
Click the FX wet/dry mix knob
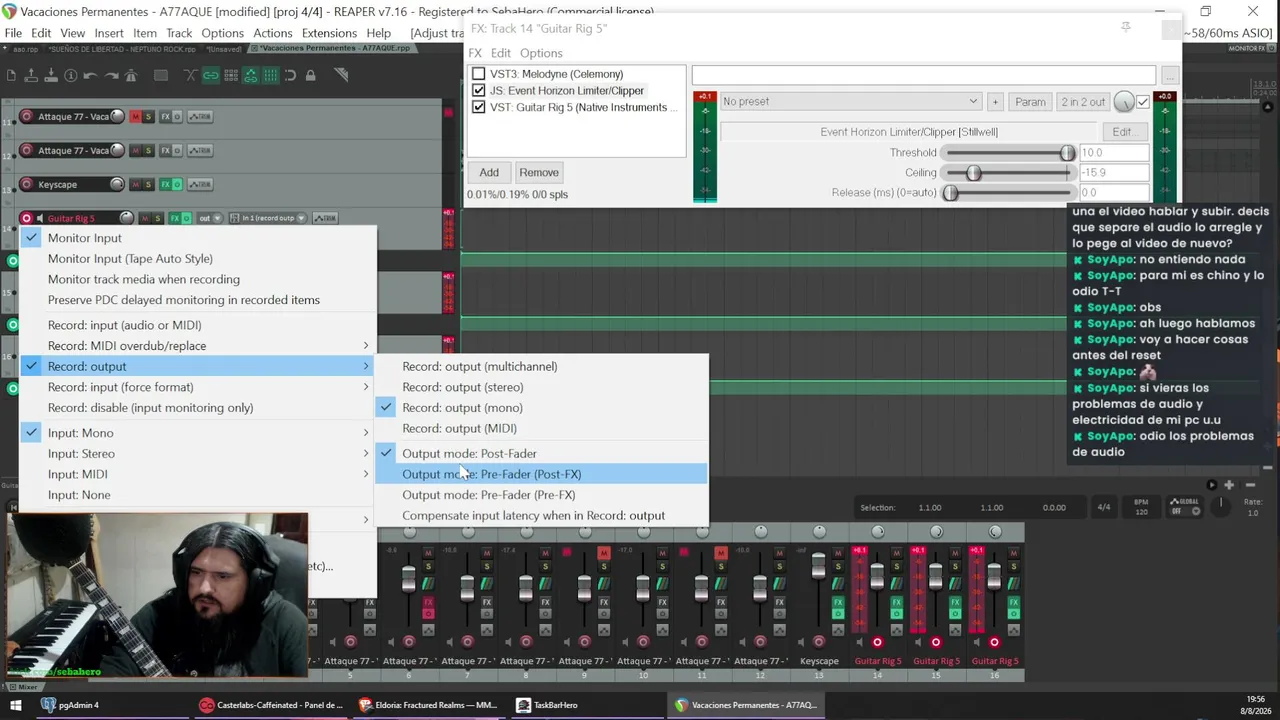pos(1124,102)
